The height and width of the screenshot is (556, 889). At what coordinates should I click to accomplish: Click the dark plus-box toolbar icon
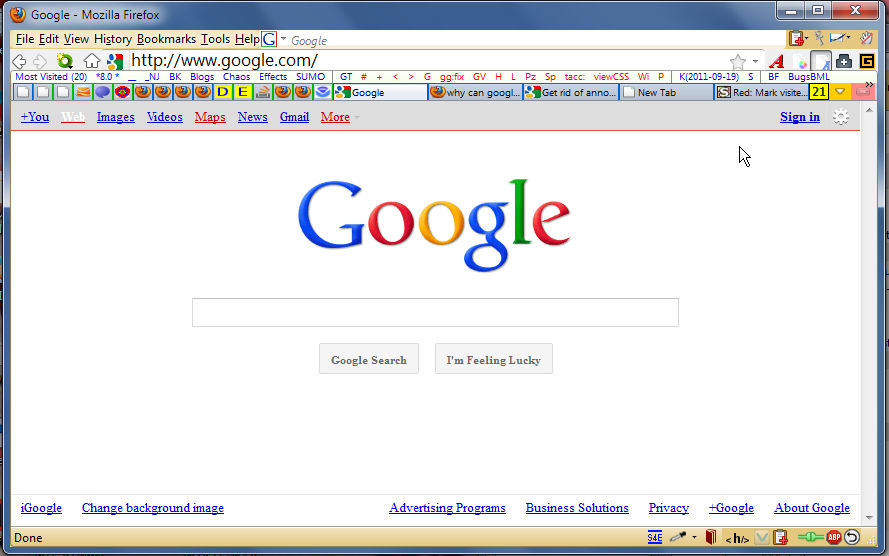[844, 61]
